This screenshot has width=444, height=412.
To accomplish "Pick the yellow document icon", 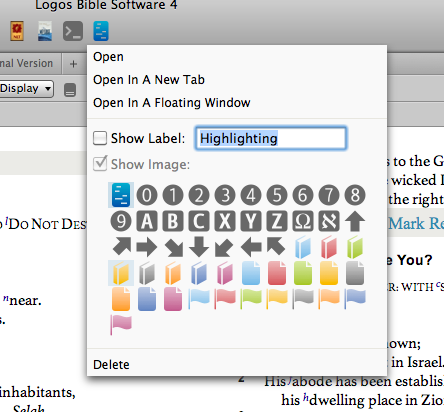I will point(329,273).
